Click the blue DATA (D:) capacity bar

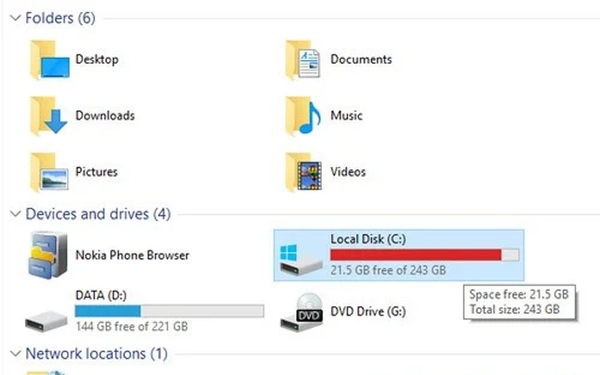pyautogui.click(x=170, y=311)
